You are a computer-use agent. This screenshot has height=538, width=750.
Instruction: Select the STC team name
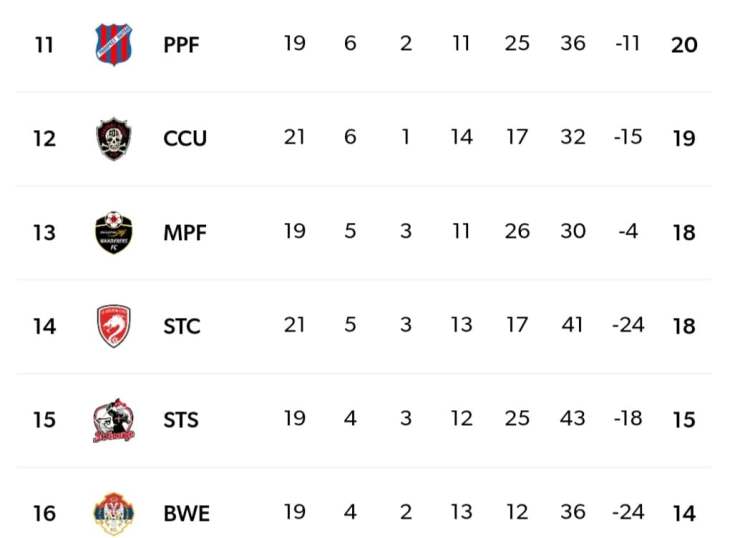pyautogui.click(x=182, y=327)
